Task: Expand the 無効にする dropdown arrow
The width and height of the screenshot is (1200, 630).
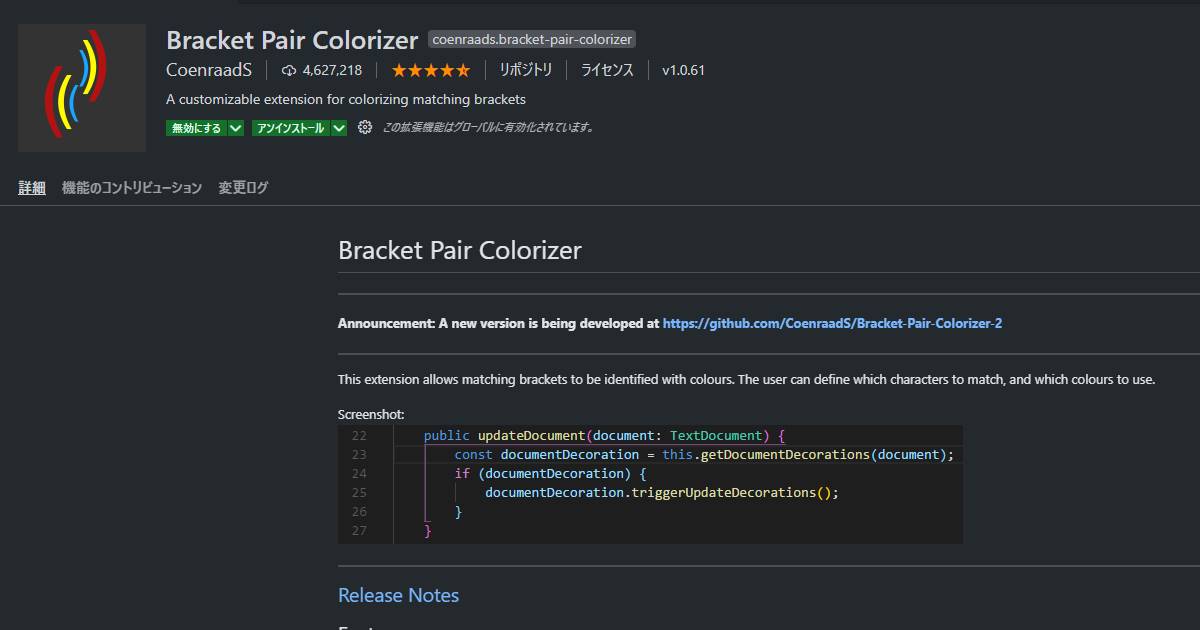Action: point(236,128)
